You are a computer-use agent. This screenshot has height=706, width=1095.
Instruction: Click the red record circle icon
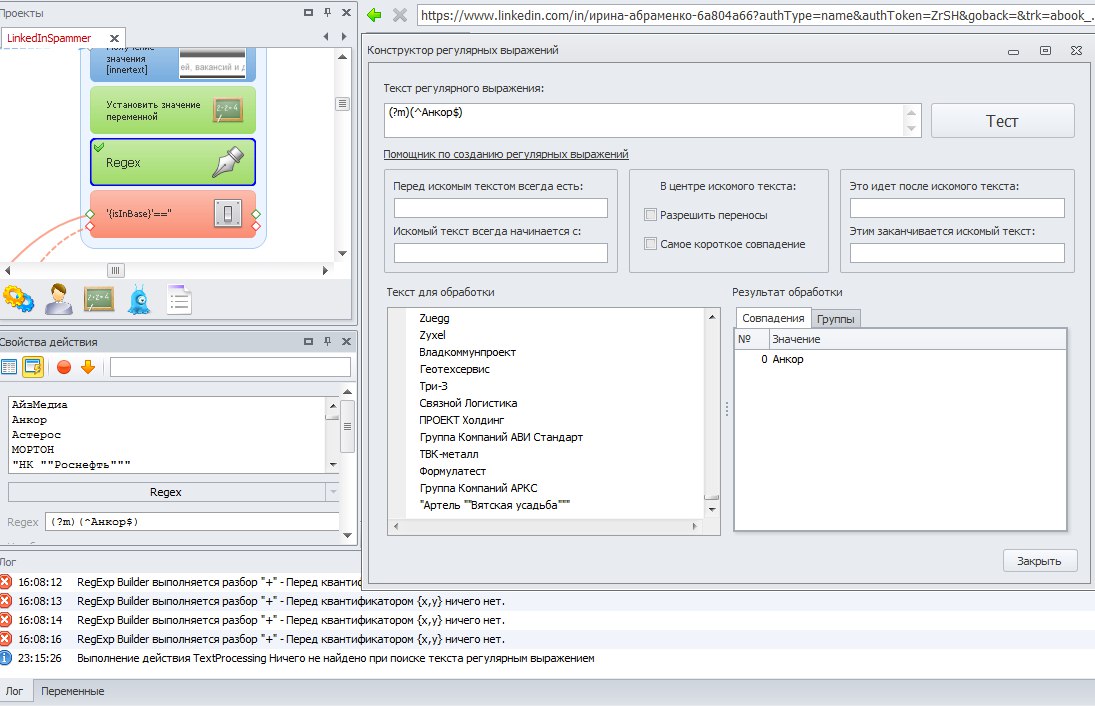64,367
